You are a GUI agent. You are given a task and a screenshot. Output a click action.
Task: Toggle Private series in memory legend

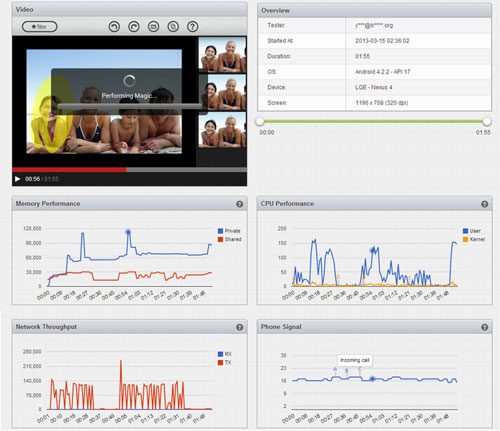229,231
